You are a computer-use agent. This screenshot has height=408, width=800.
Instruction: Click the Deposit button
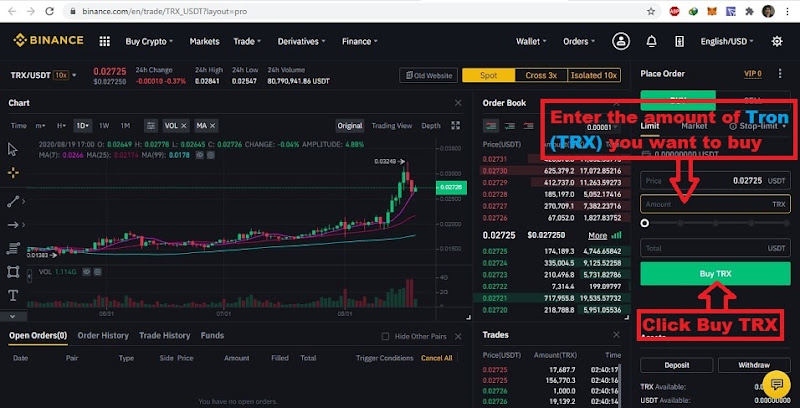[x=677, y=365]
